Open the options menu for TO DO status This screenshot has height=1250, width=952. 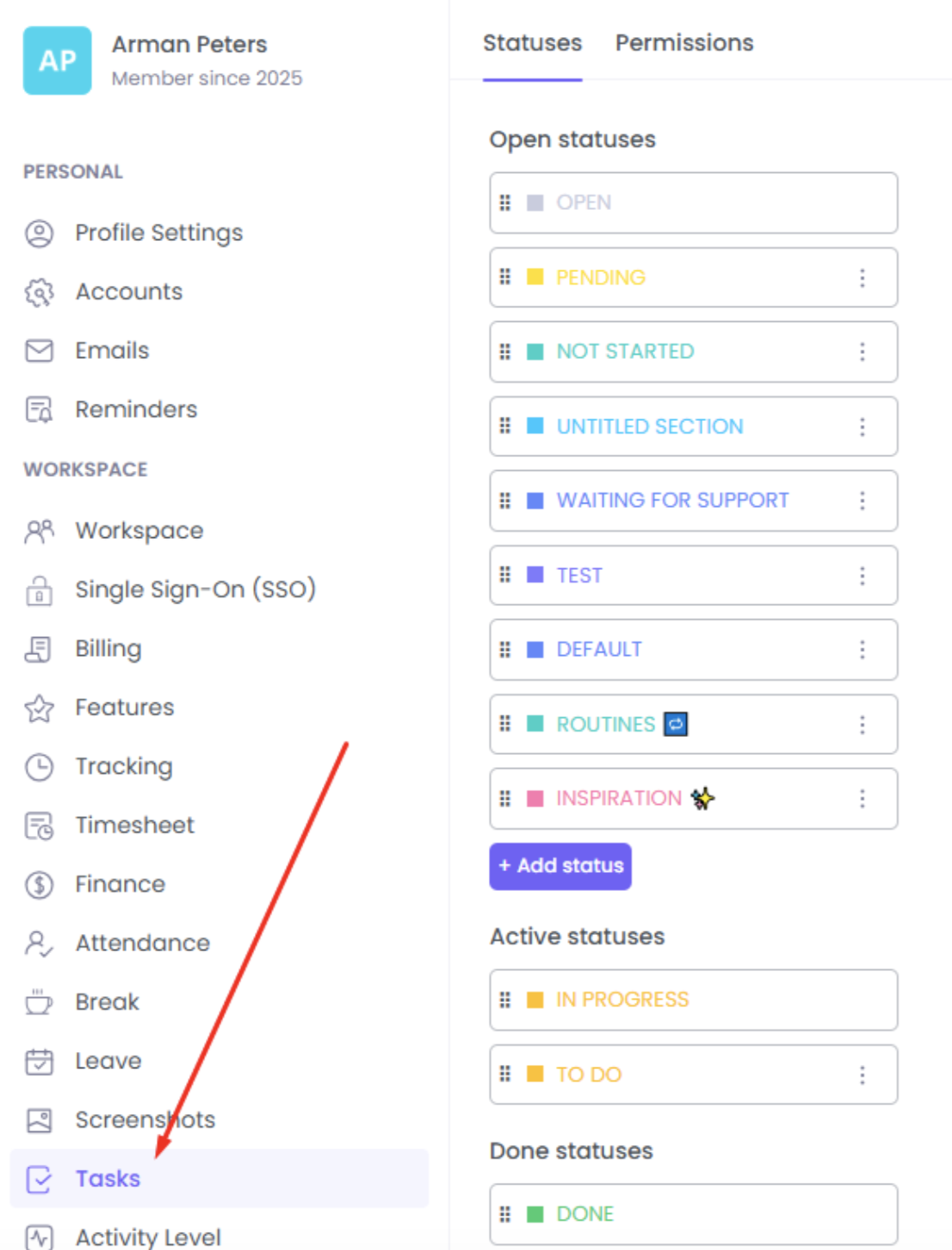[x=862, y=1074]
